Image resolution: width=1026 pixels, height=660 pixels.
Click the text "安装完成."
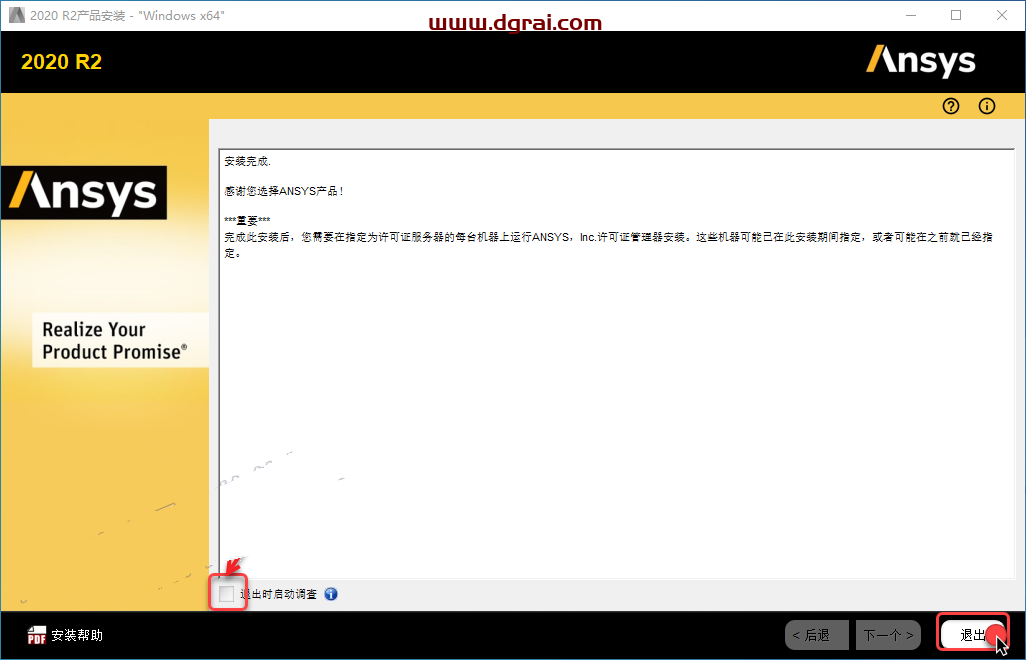click(x=247, y=161)
